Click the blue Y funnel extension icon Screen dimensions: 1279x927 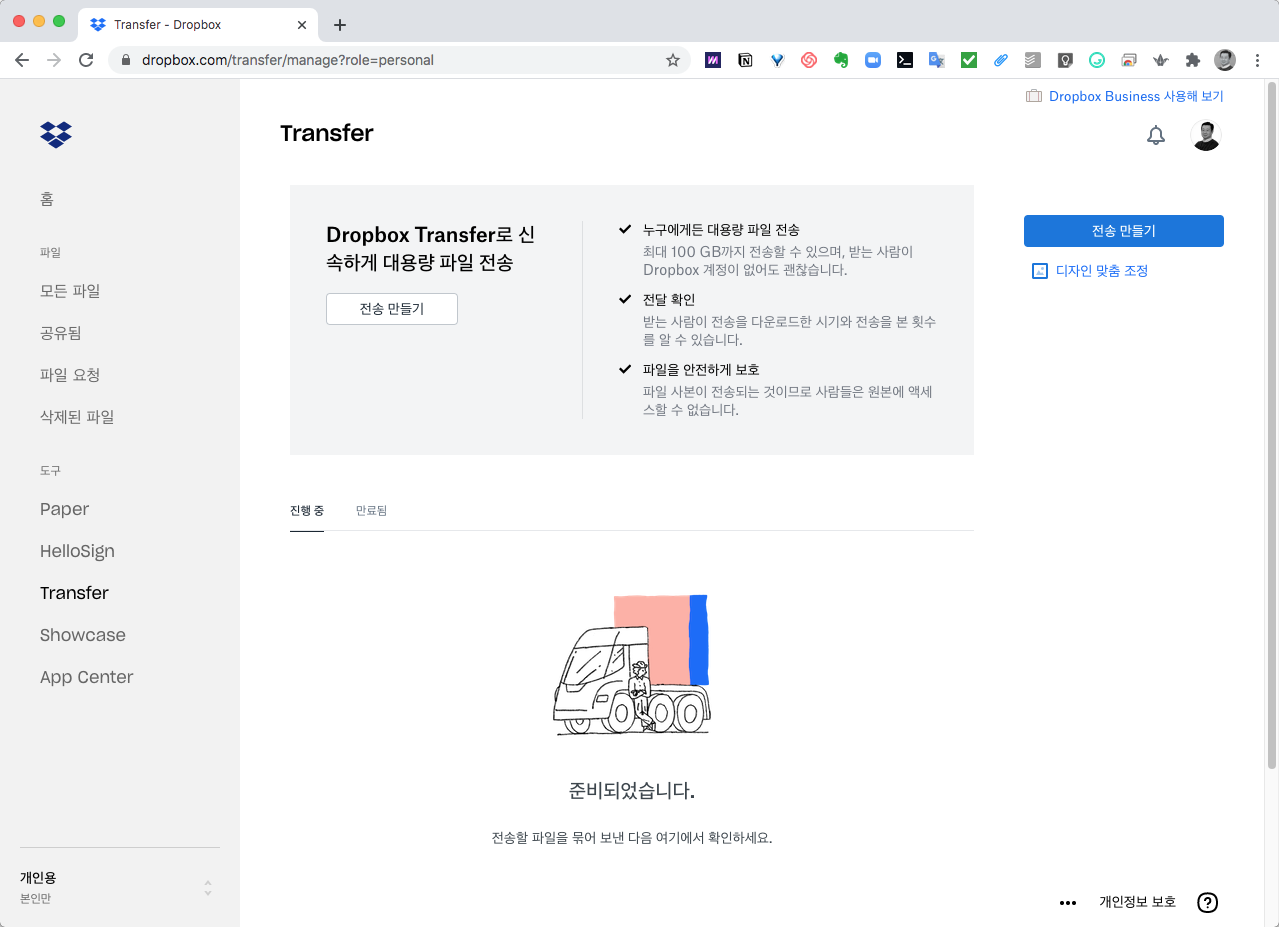(x=777, y=60)
